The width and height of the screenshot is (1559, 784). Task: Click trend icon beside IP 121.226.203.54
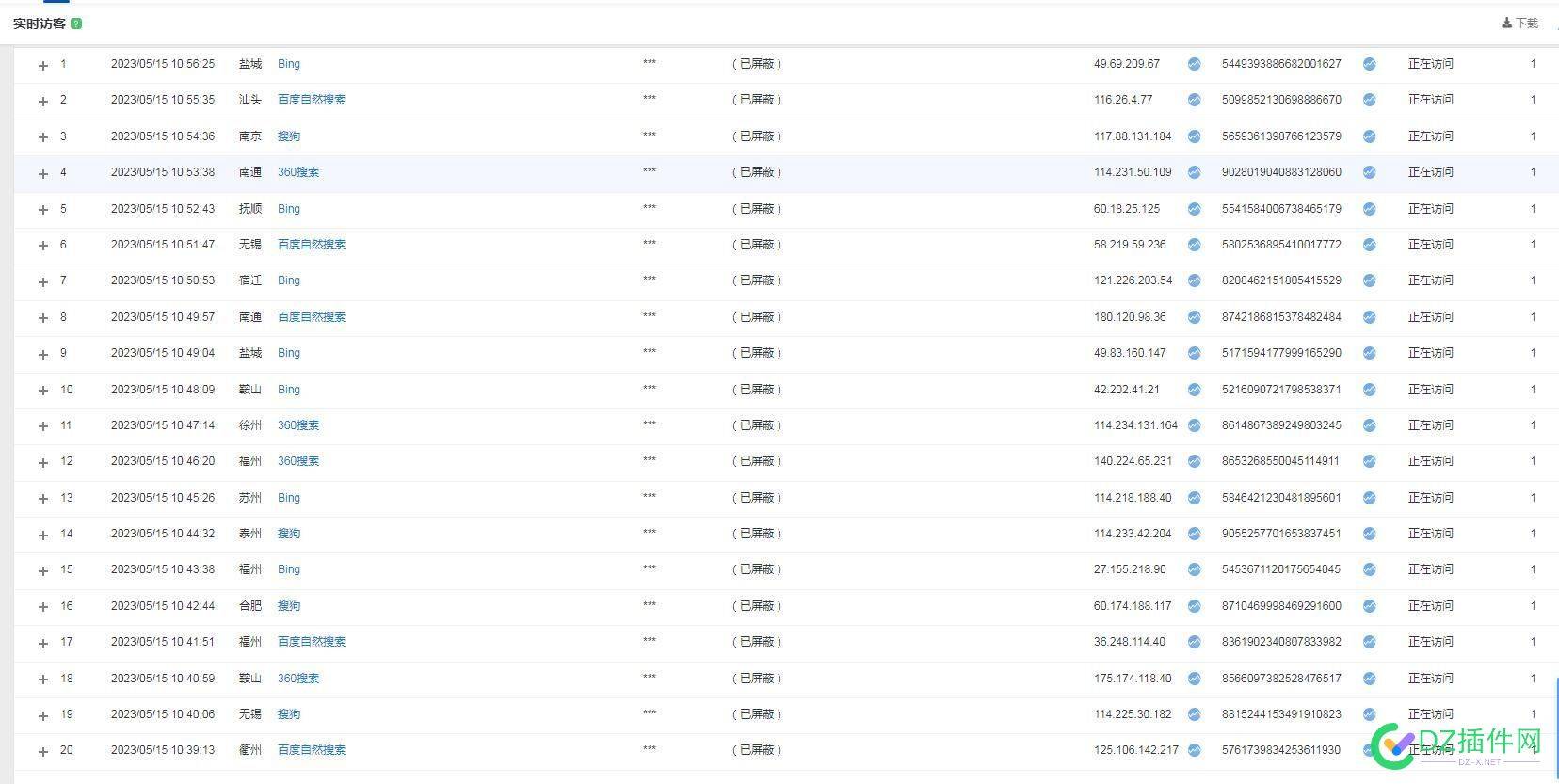[1194, 280]
